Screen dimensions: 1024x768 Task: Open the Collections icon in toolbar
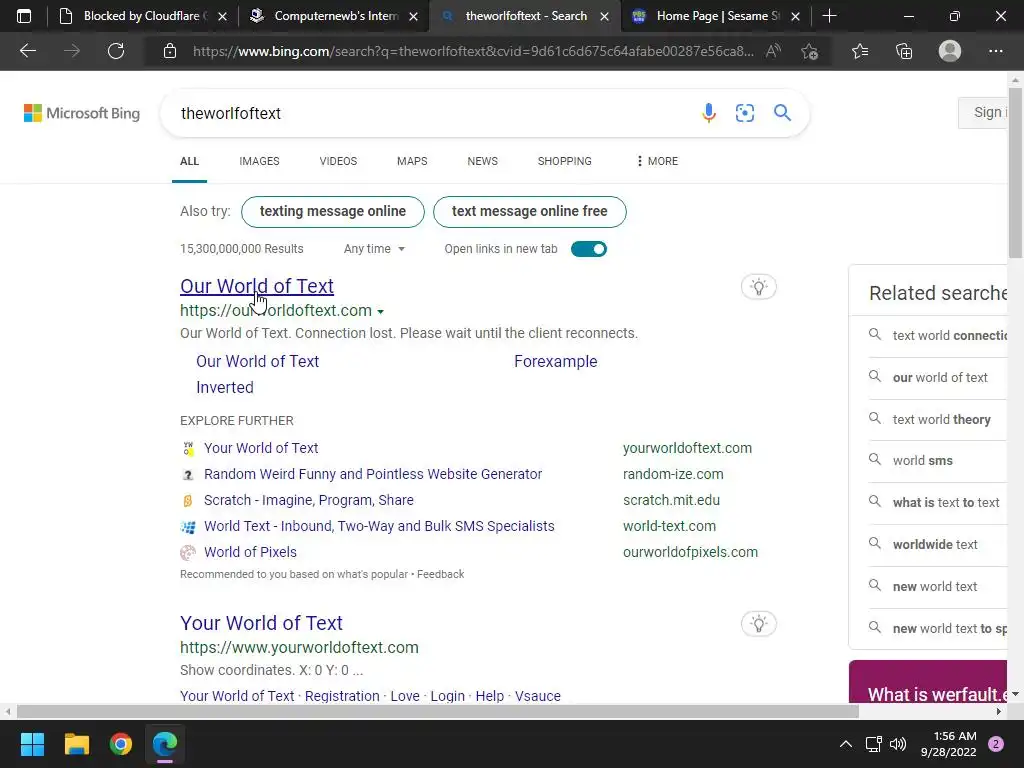[904, 51]
